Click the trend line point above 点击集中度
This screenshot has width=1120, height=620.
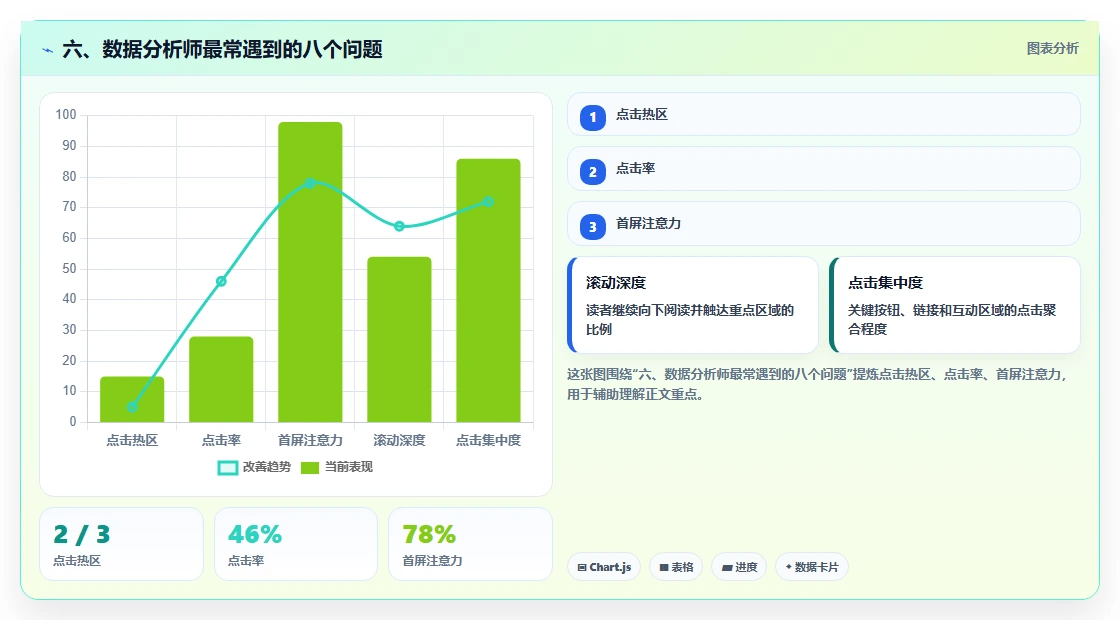point(489,201)
